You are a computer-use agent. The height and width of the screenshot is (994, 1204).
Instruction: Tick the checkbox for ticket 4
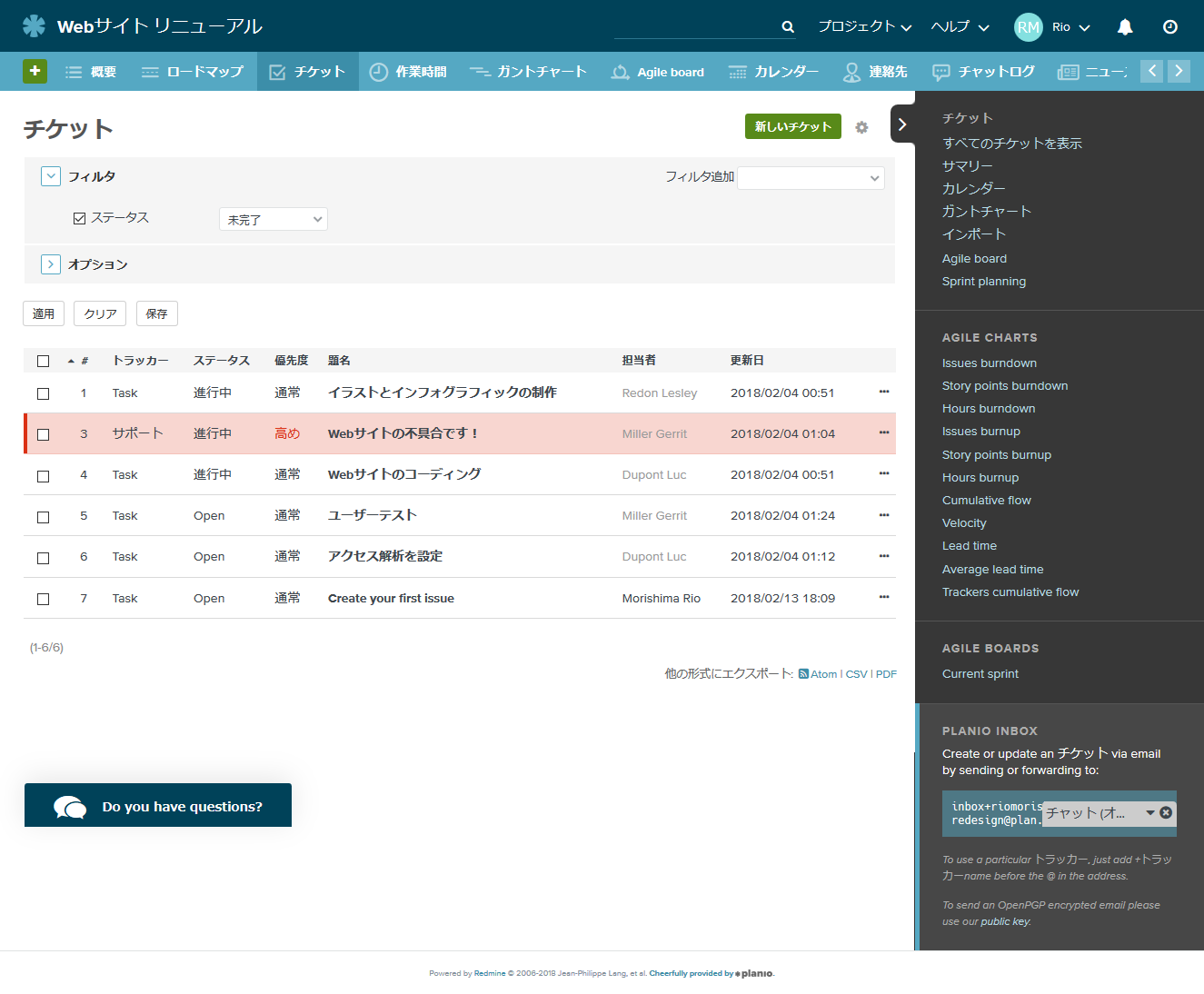[43, 476]
